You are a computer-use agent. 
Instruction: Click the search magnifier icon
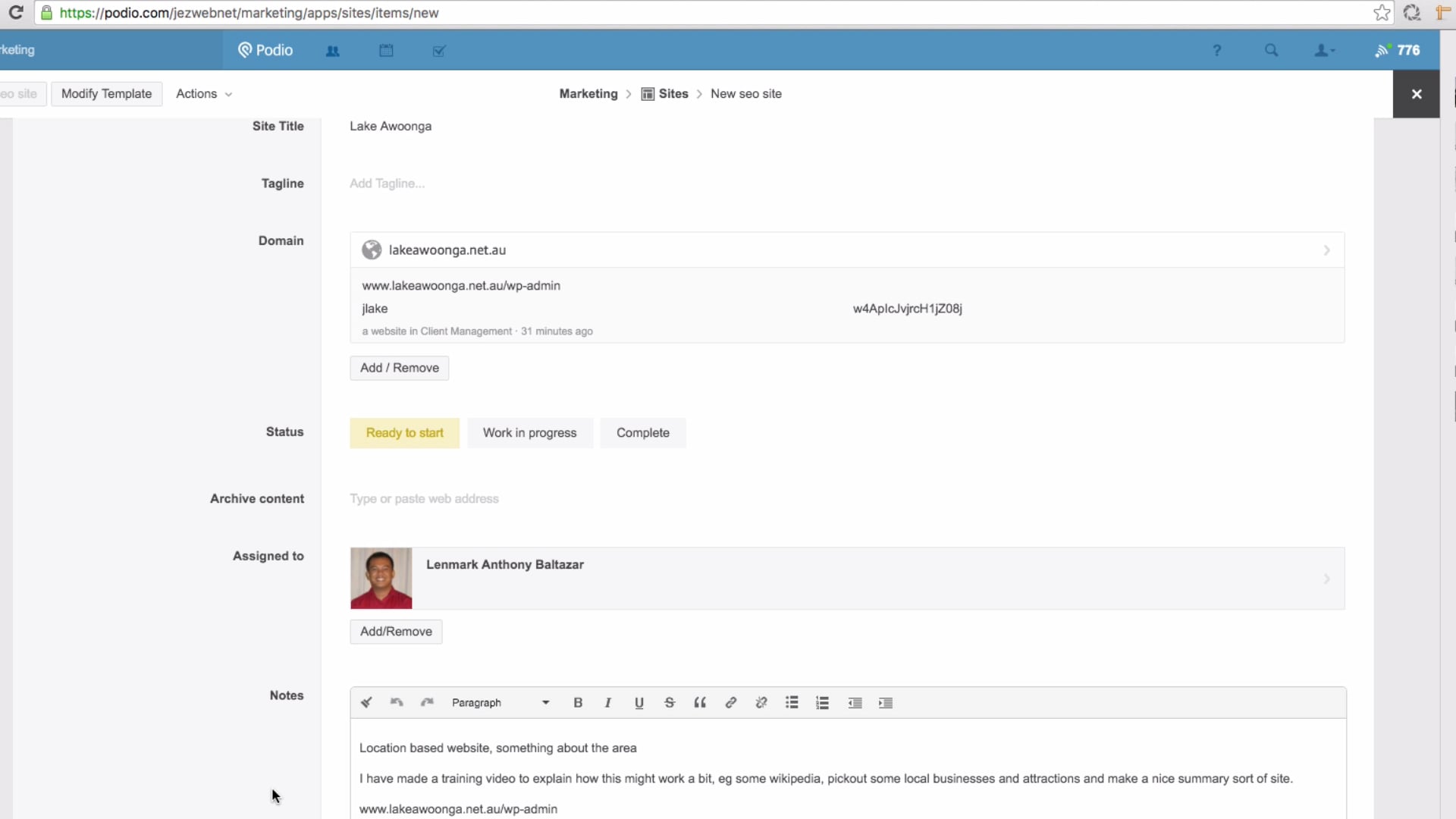(1270, 50)
